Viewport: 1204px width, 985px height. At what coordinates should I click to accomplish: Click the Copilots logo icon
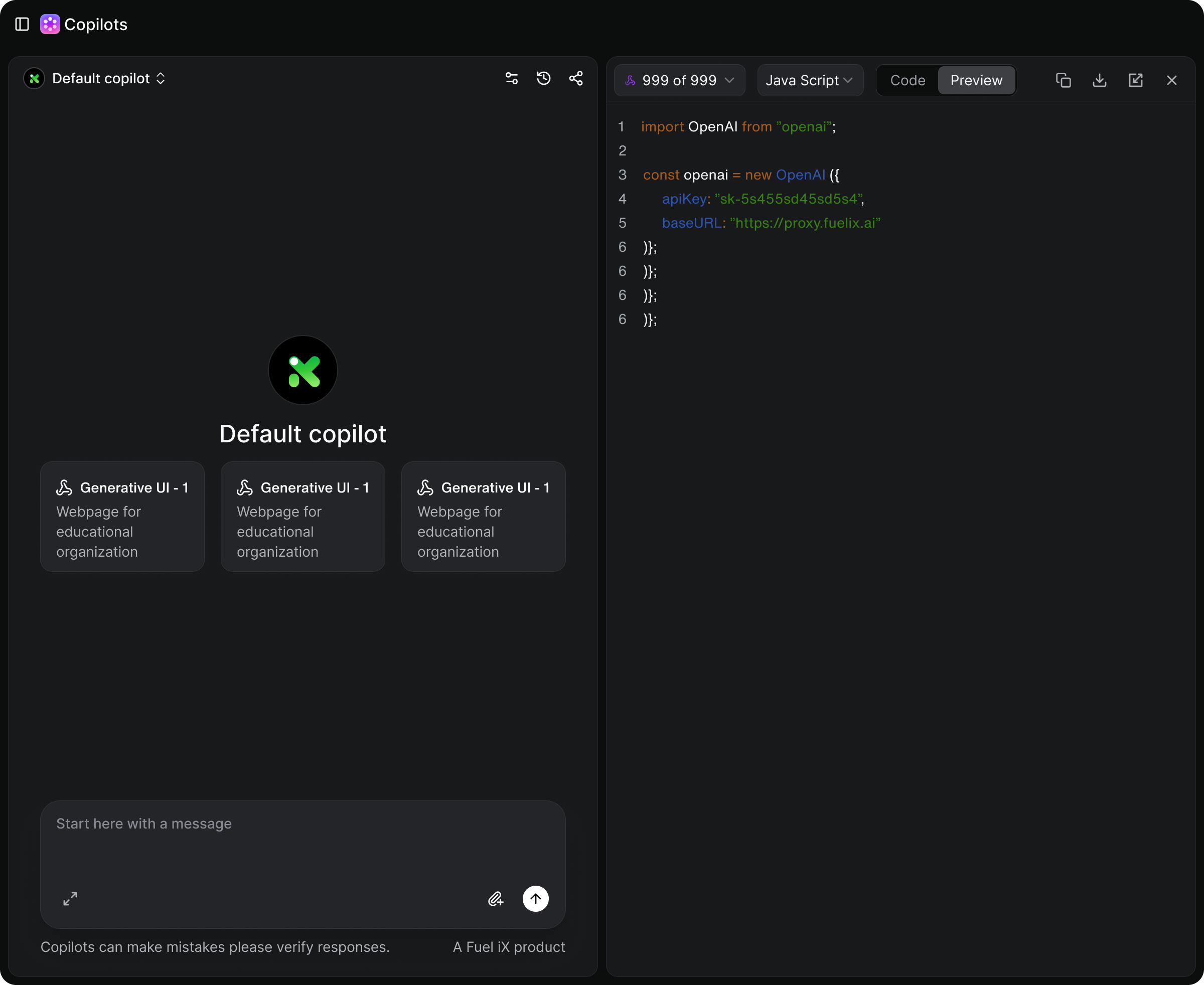50,25
